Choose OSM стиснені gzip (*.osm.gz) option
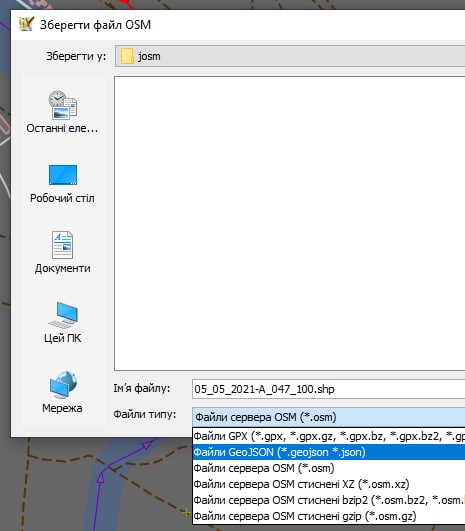465x531 pixels. click(329, 516)
